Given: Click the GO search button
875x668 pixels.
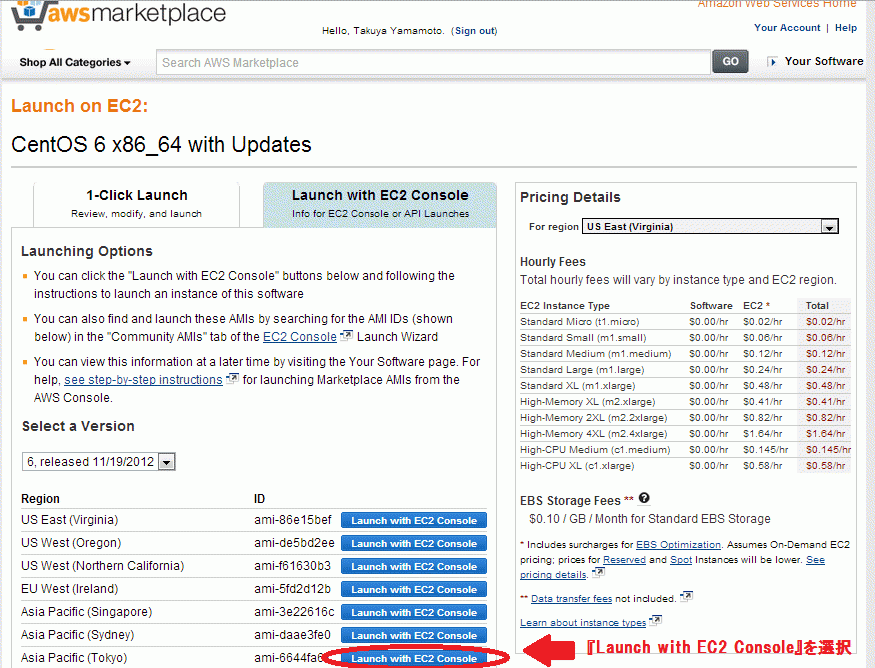Looking at the screenshot, I should click(730, 62).
